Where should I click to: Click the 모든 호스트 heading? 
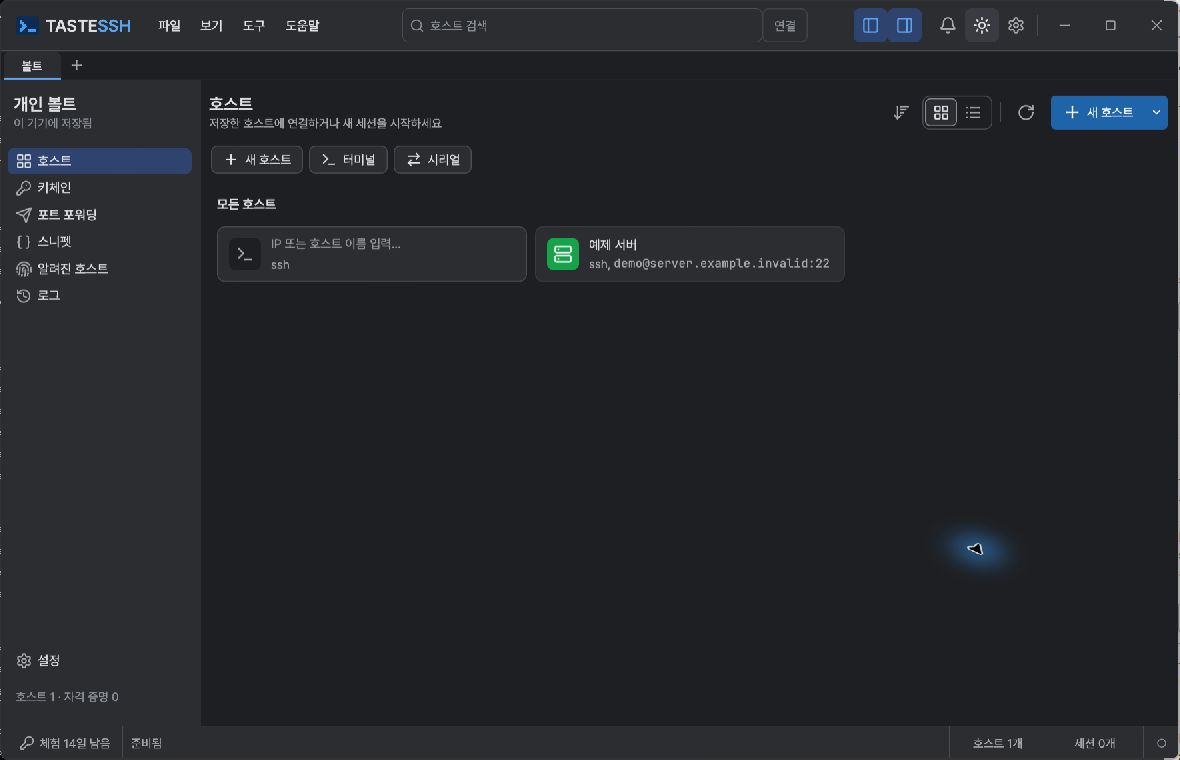[246, 204]
